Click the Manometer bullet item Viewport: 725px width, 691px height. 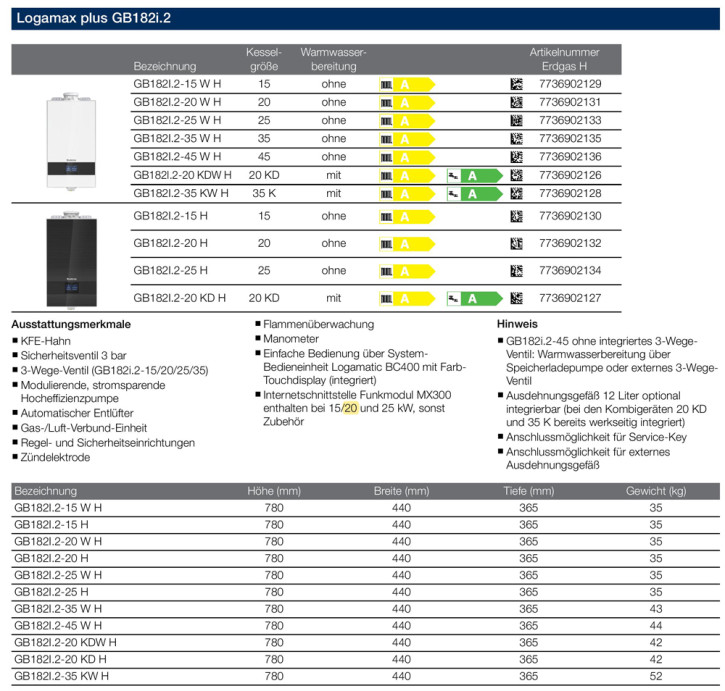tap(287, 339)
